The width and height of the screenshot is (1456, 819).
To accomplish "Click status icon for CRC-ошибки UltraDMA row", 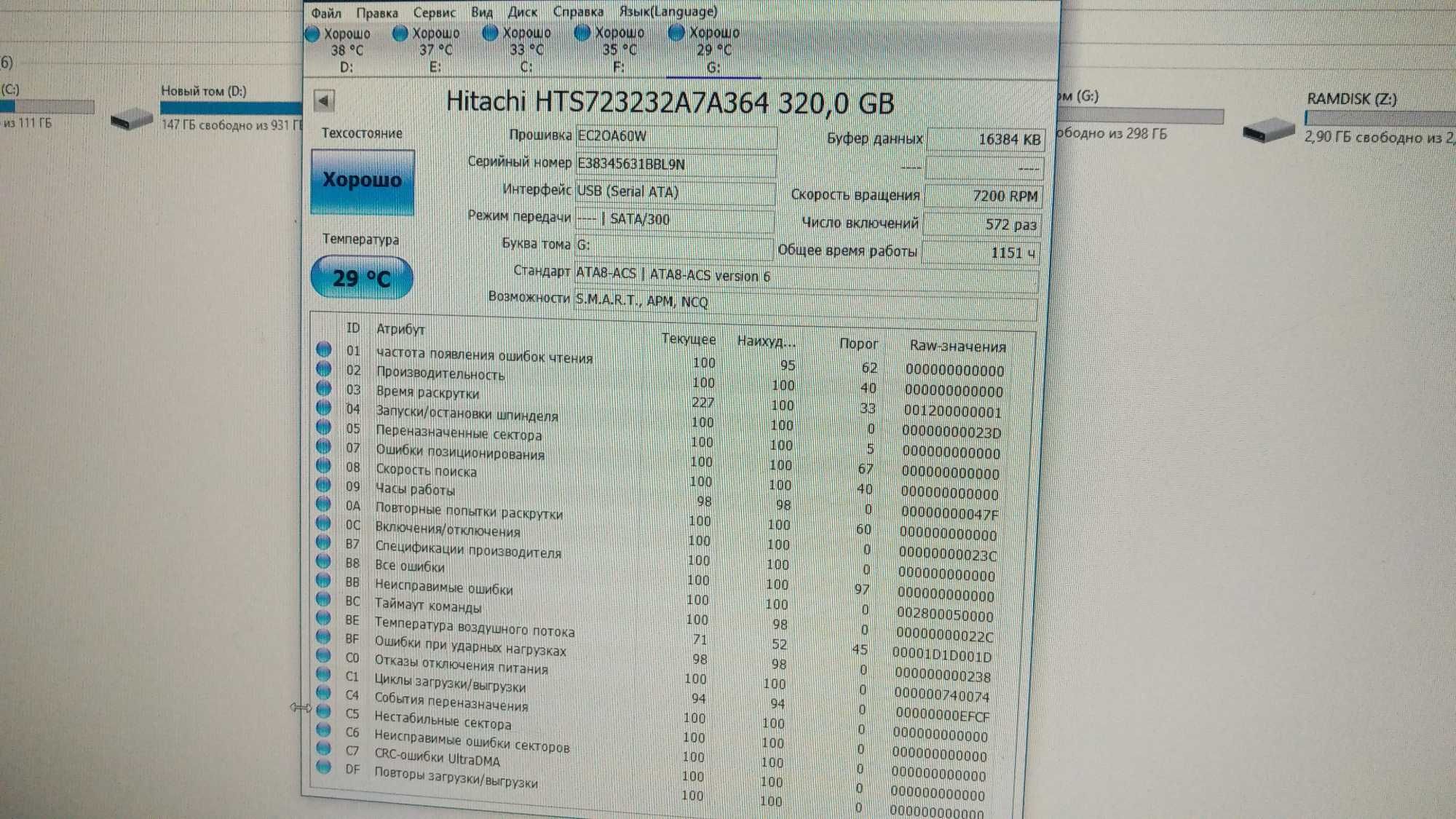I will click(x=324, y=748).
